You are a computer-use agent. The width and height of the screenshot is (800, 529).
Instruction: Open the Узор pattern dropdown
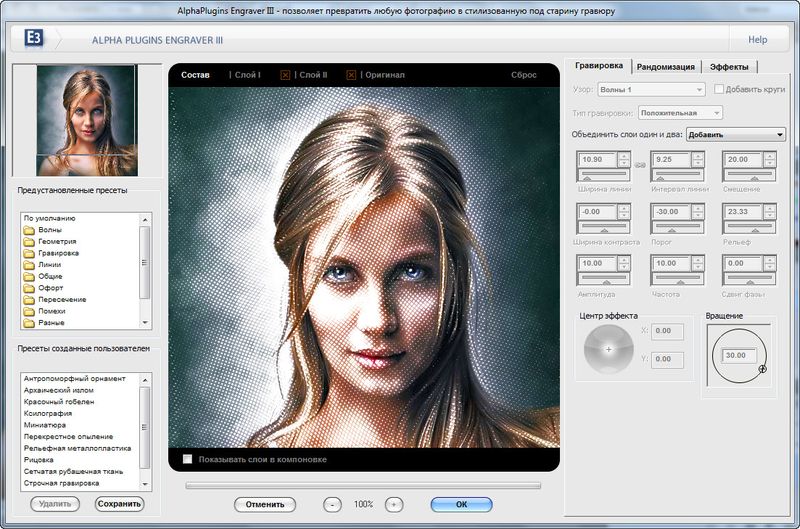(652, 89)
